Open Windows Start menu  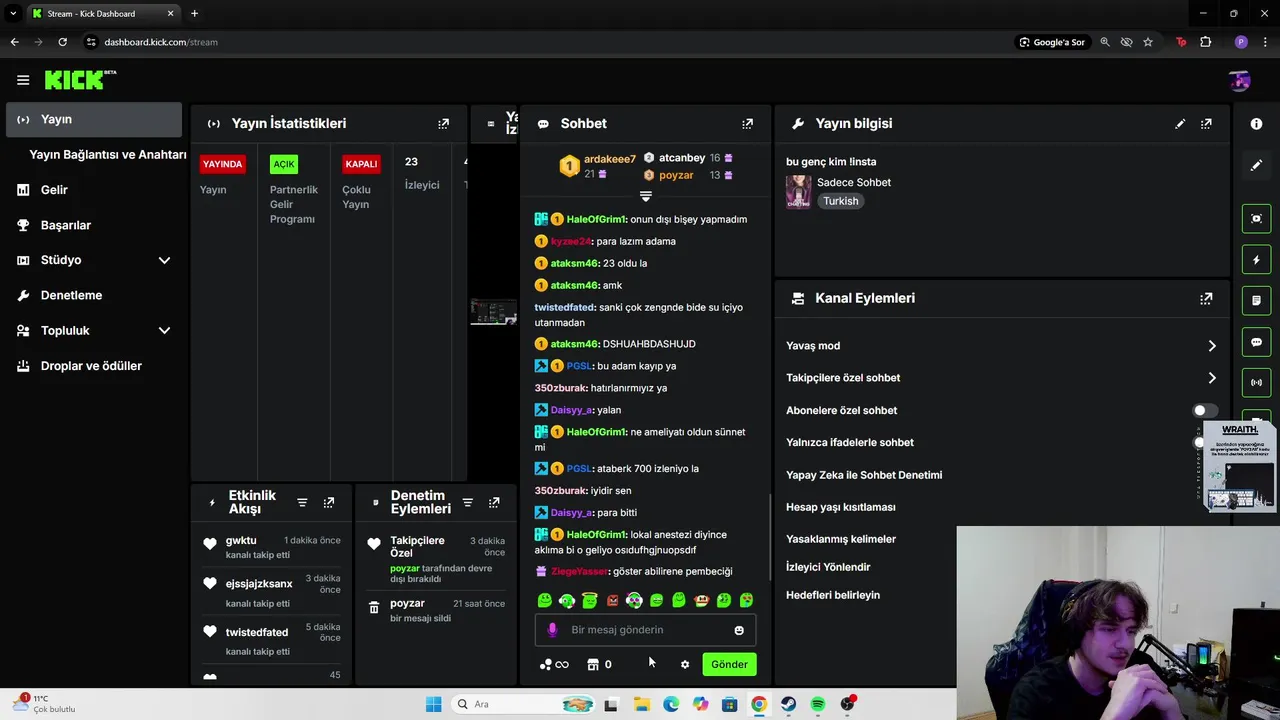point(433,704)
